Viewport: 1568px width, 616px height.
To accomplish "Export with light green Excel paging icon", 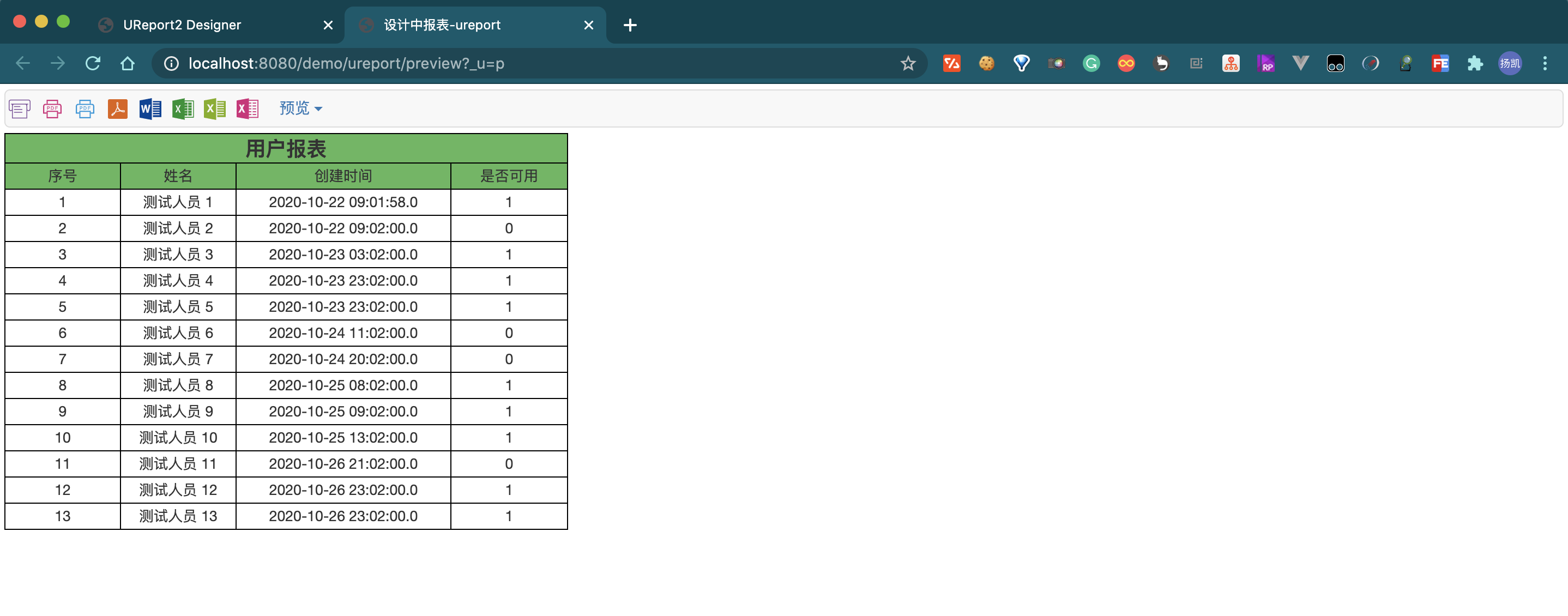I will 215,109.
